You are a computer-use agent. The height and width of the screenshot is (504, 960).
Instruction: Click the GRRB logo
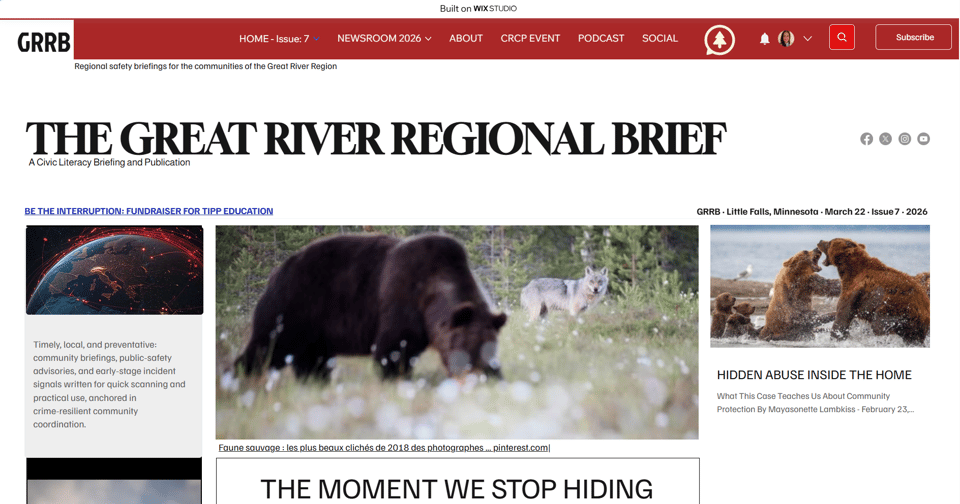[x=43, y=42]
